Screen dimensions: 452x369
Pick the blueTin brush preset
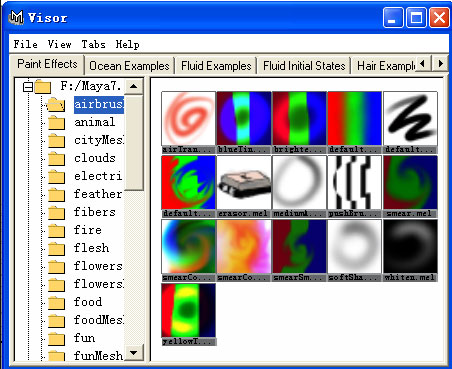click(244, 119)
